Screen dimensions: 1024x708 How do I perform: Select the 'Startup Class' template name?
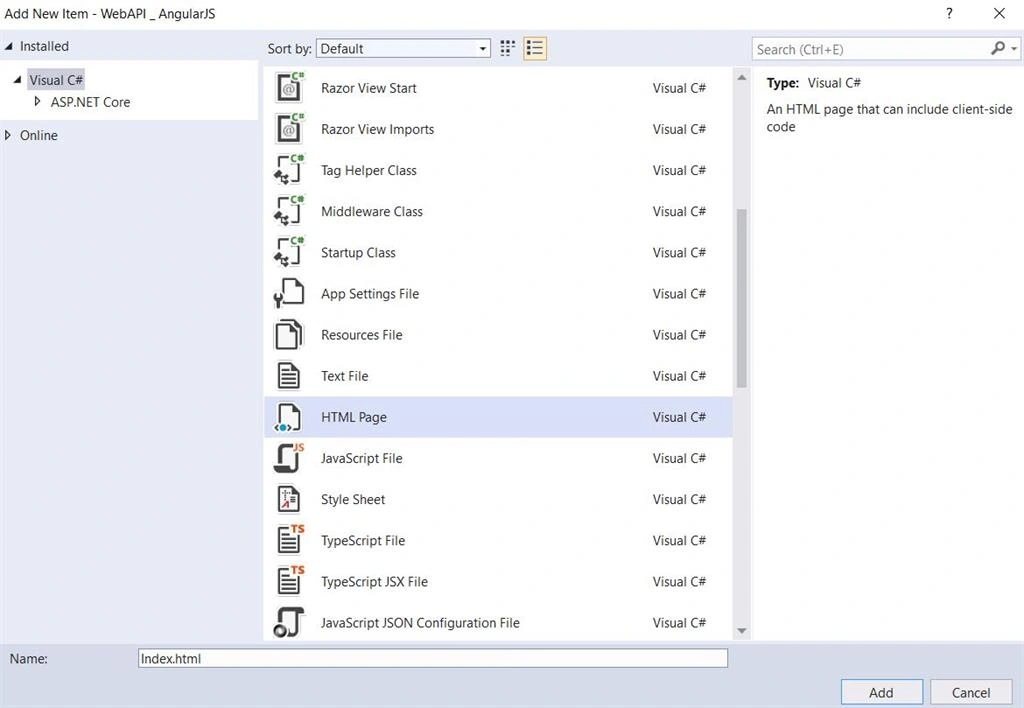click(x=358, y=253)
